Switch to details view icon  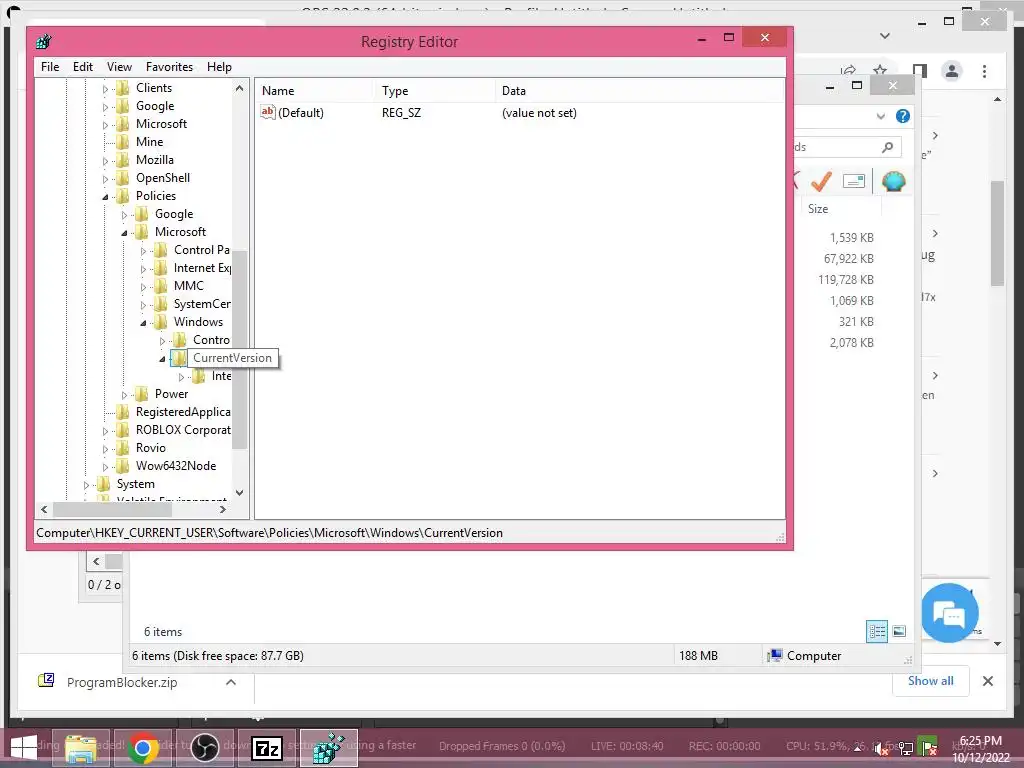(x=876, y=632)
